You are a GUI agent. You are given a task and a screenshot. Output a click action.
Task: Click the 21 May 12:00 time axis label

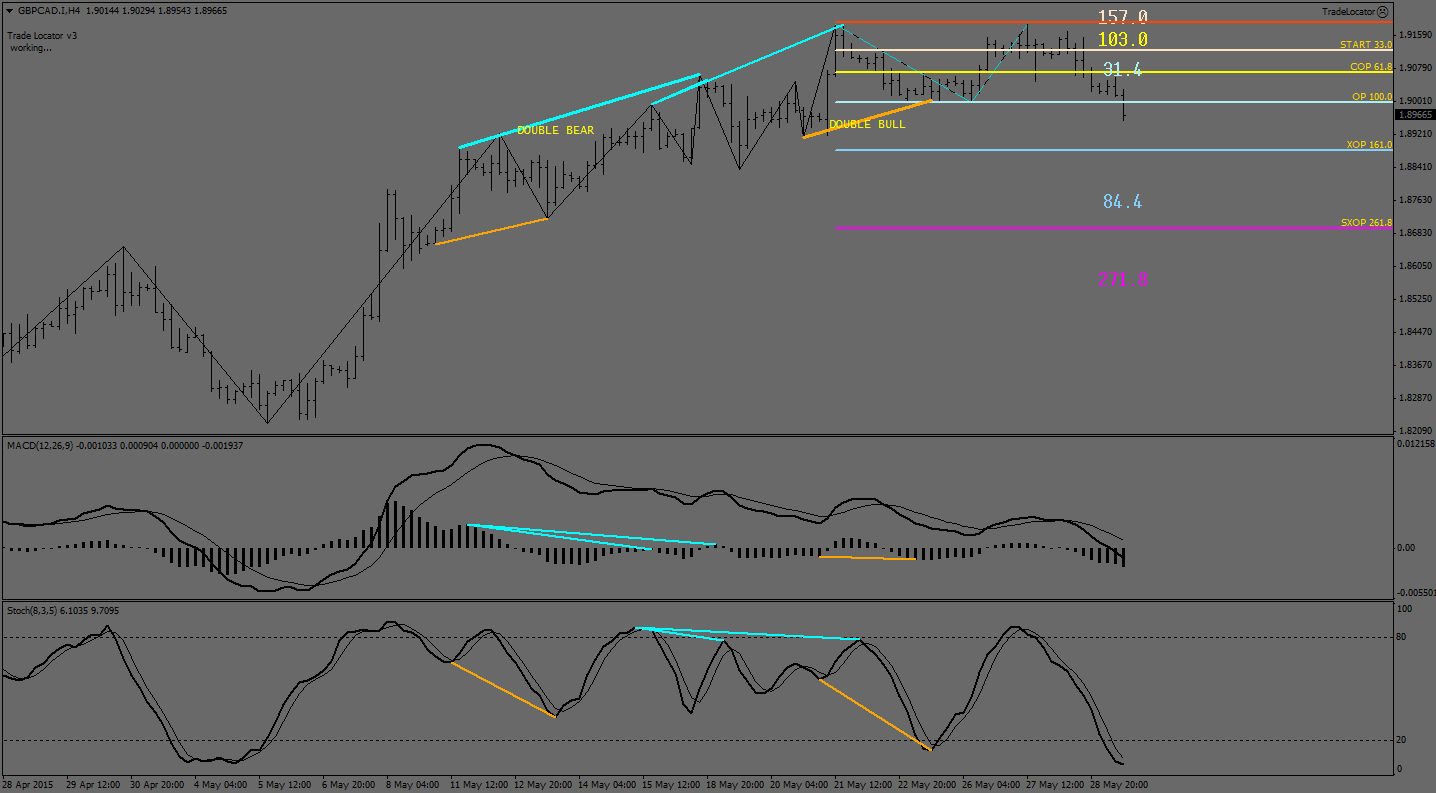pyautogui.click(x=863, y=785)
